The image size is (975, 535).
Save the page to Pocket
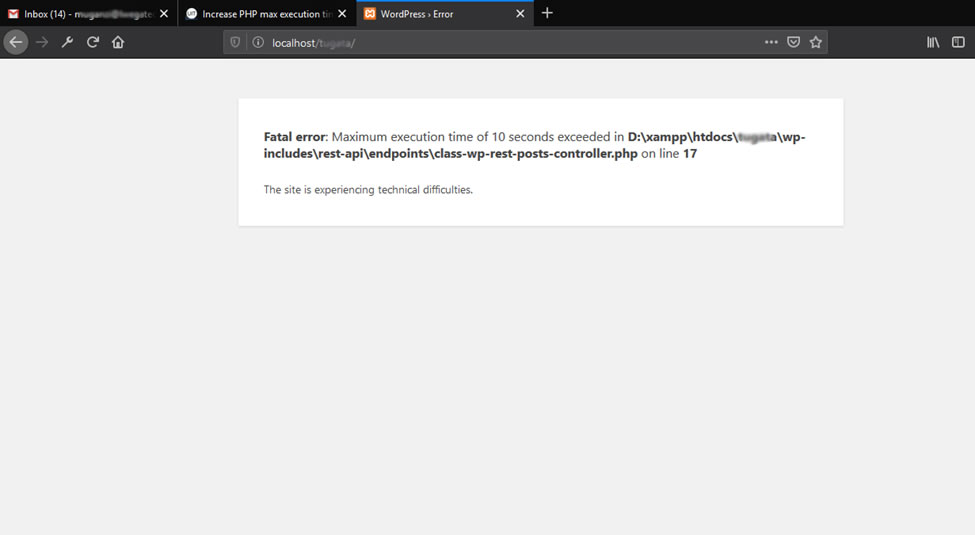pyautogui.click(x=793, y=42)
